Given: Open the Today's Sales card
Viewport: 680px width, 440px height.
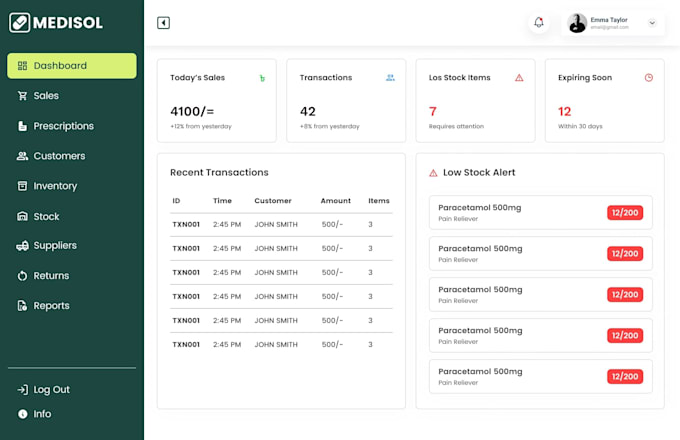Looking at the screenshot, I should [x=216, y=101].
